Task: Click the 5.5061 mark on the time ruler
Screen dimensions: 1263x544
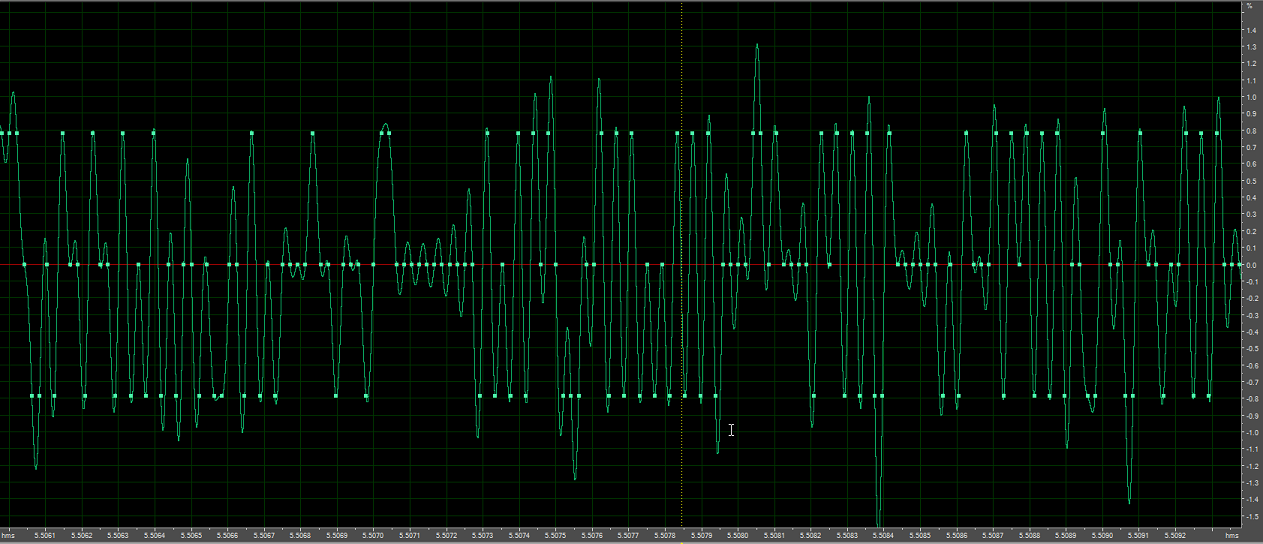Action: [x=45, y=535]
